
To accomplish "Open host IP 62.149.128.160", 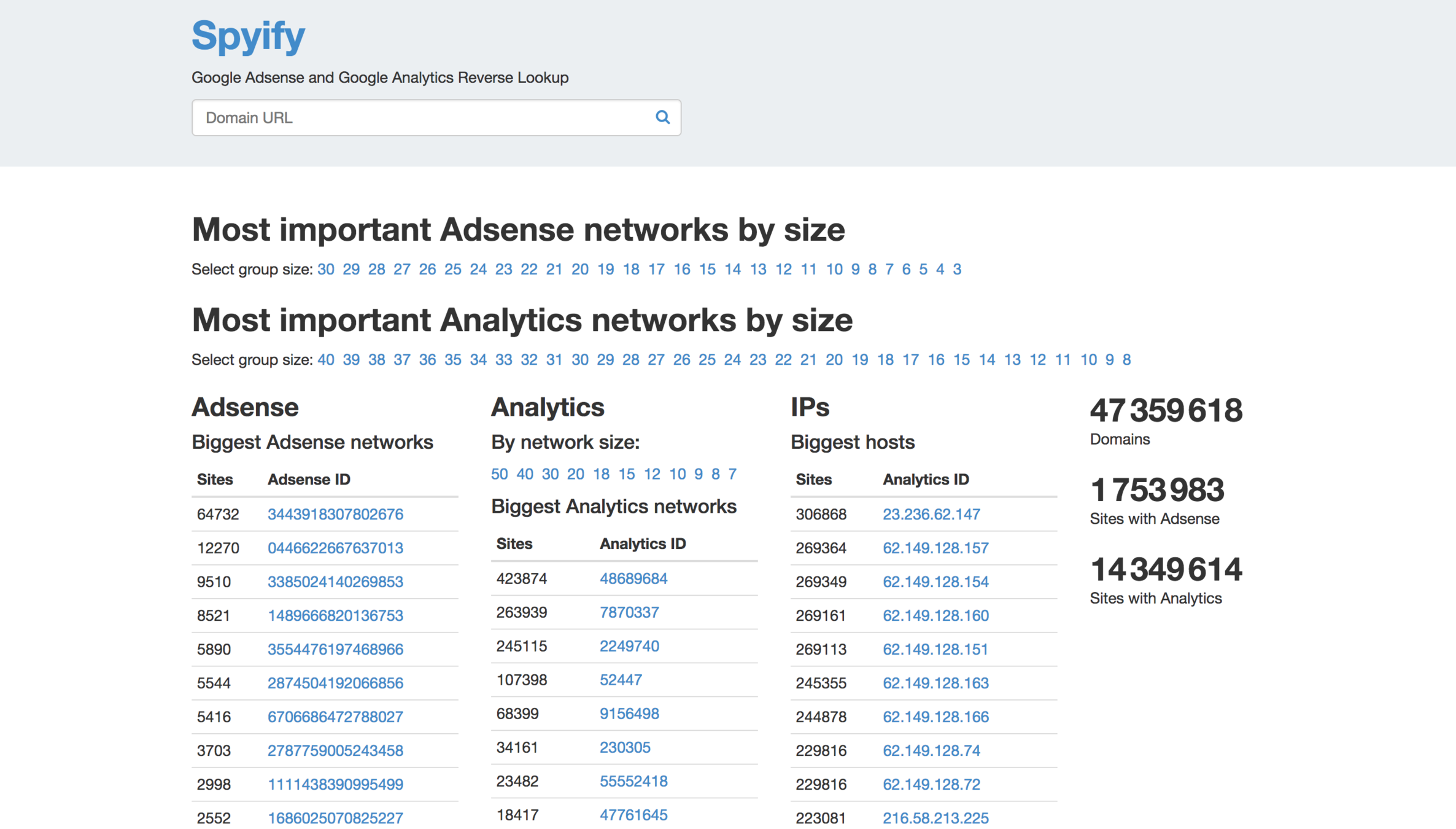I will coord(935,615).
